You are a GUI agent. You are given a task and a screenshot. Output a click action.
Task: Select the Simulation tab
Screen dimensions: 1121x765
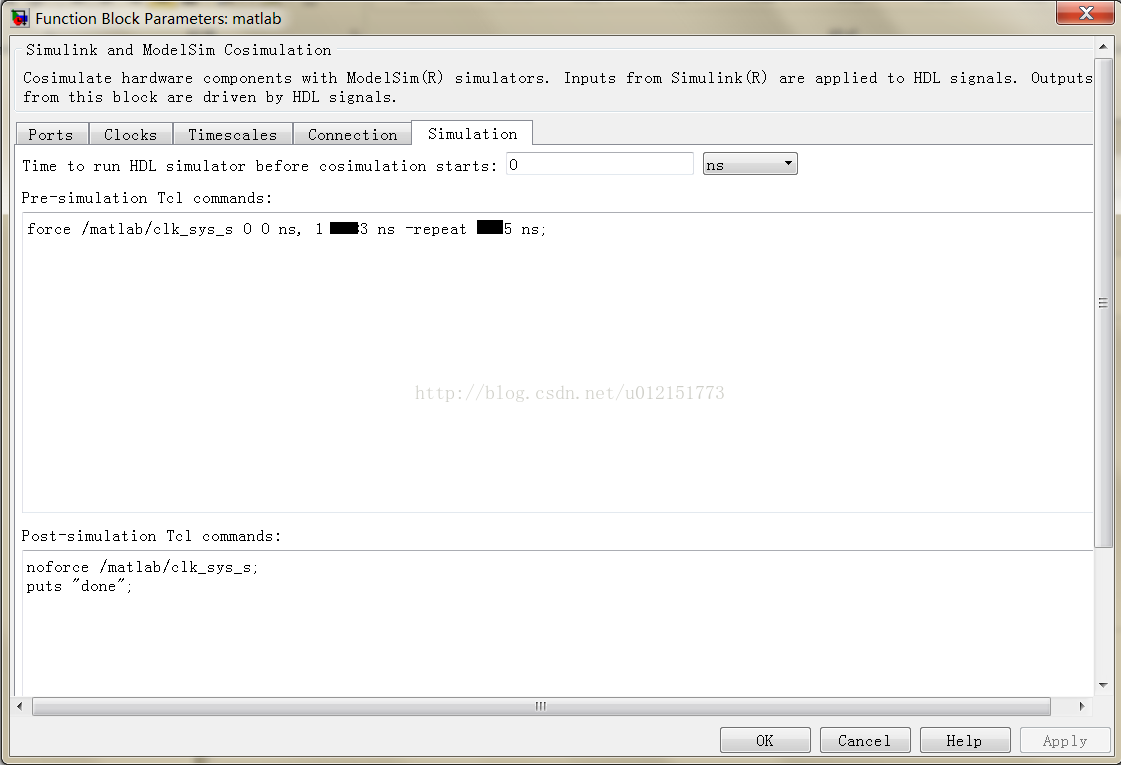pos(472,133)
